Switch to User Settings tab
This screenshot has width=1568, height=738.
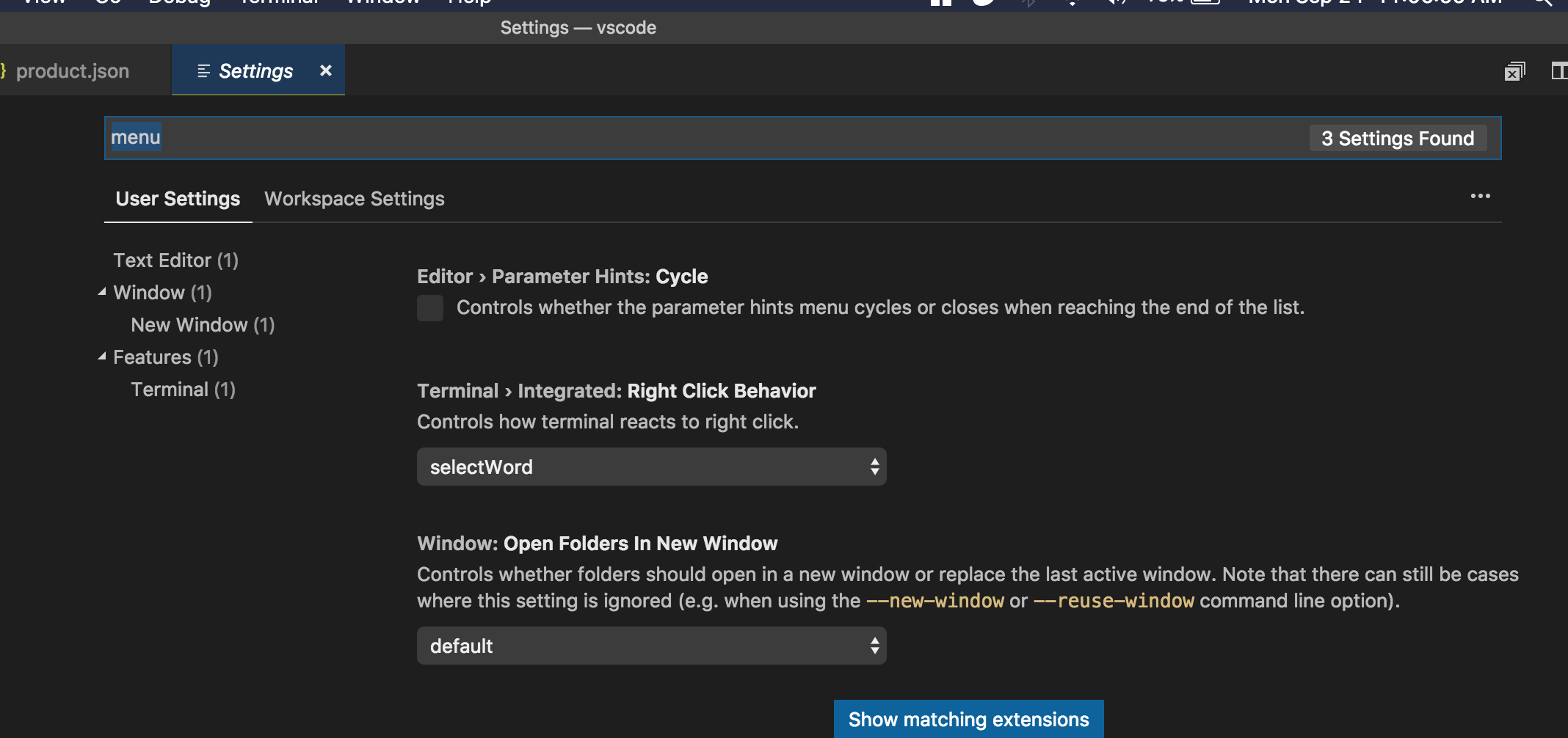(x=178, y=199)
